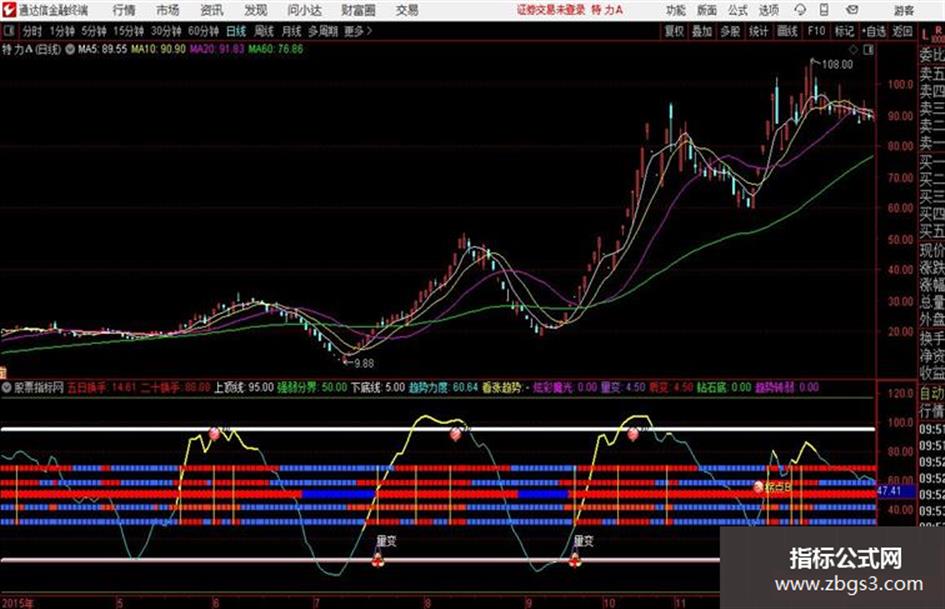This screenshot has width=945, height=609.
Task: Click the 返回 back button
Action: pos(902,31)
